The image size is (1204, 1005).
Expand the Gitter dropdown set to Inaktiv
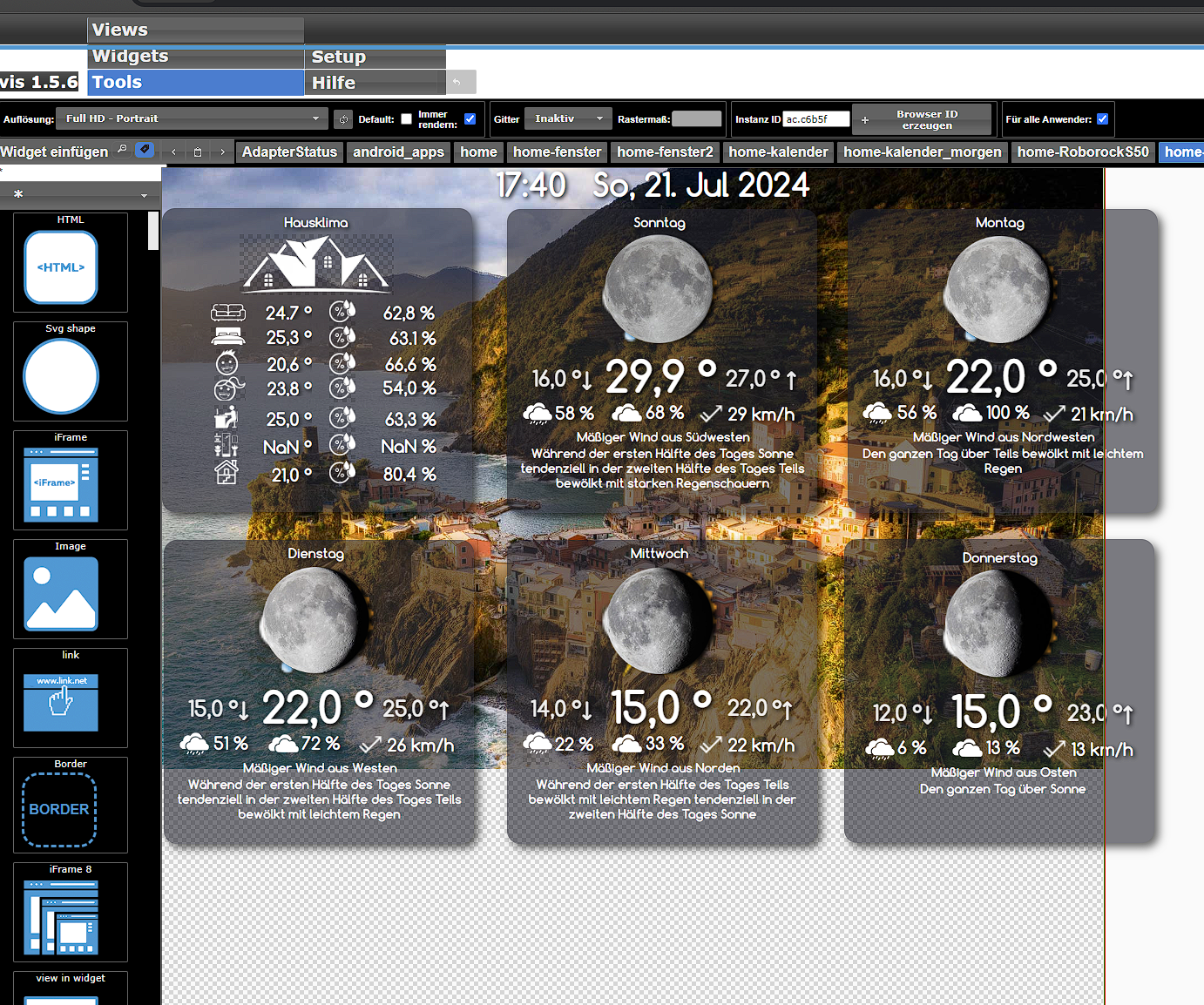tap(569, 118)
